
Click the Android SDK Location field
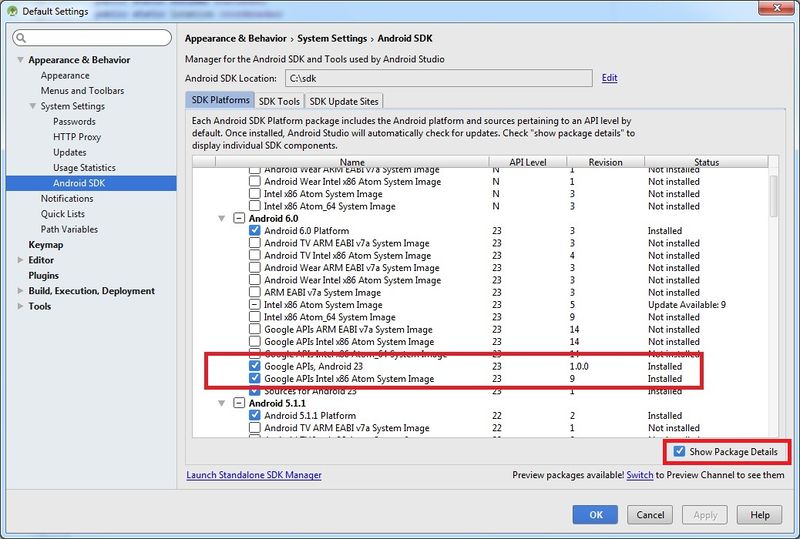[438, 78]
